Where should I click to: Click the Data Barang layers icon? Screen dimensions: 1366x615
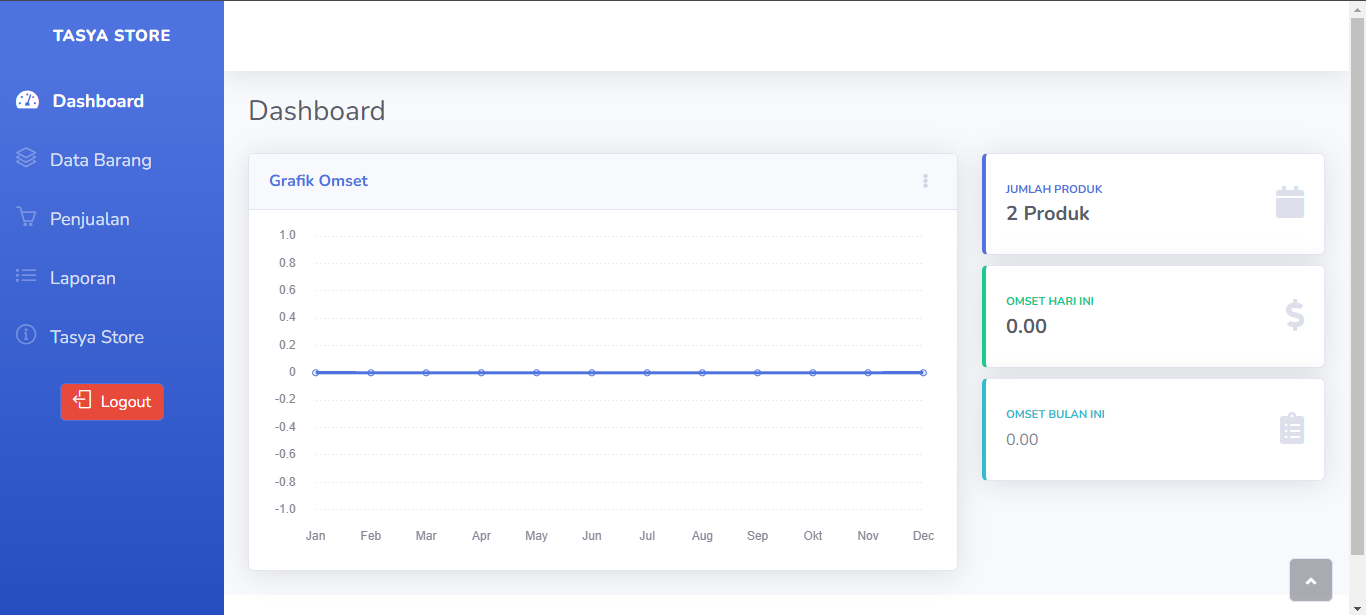click(x=26, y=159)
